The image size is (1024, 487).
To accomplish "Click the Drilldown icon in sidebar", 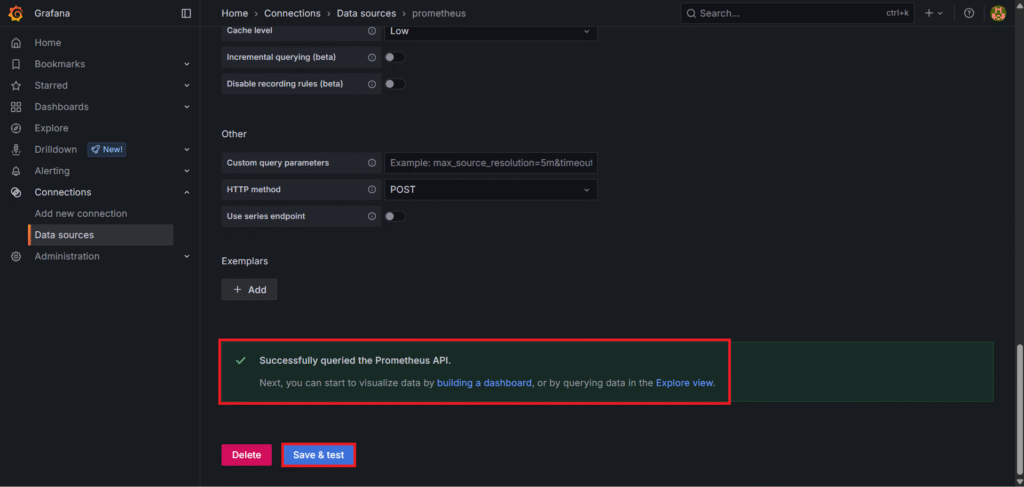I will pyautogui.click(x=16, y=149).
